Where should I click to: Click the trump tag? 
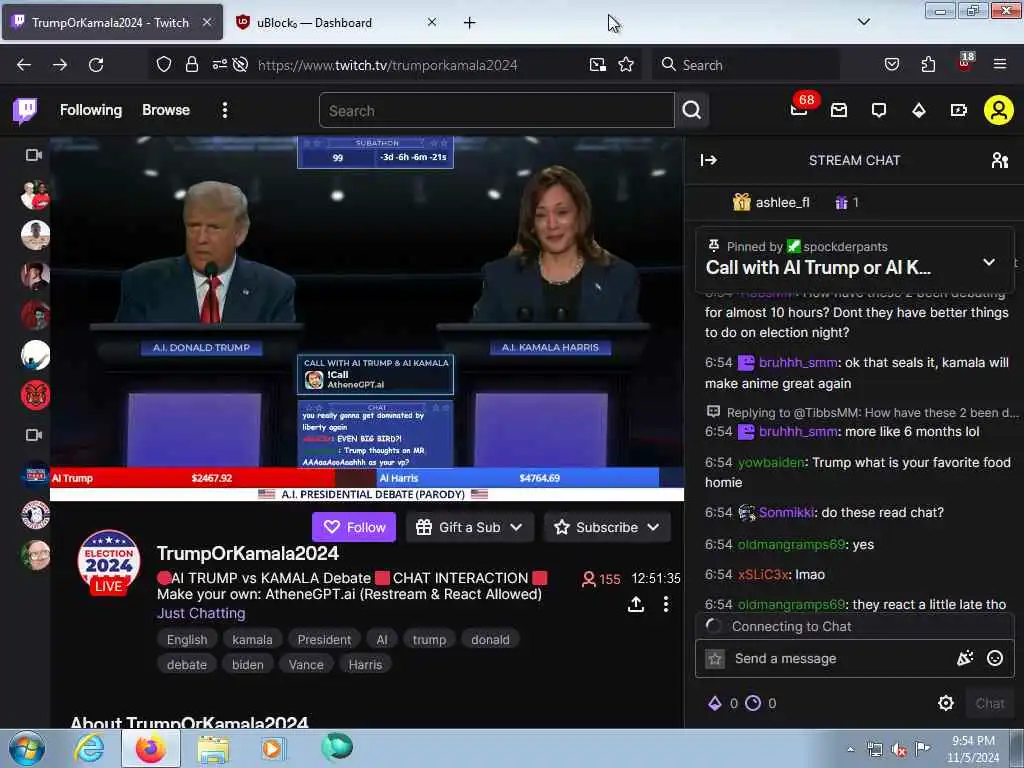429,639
